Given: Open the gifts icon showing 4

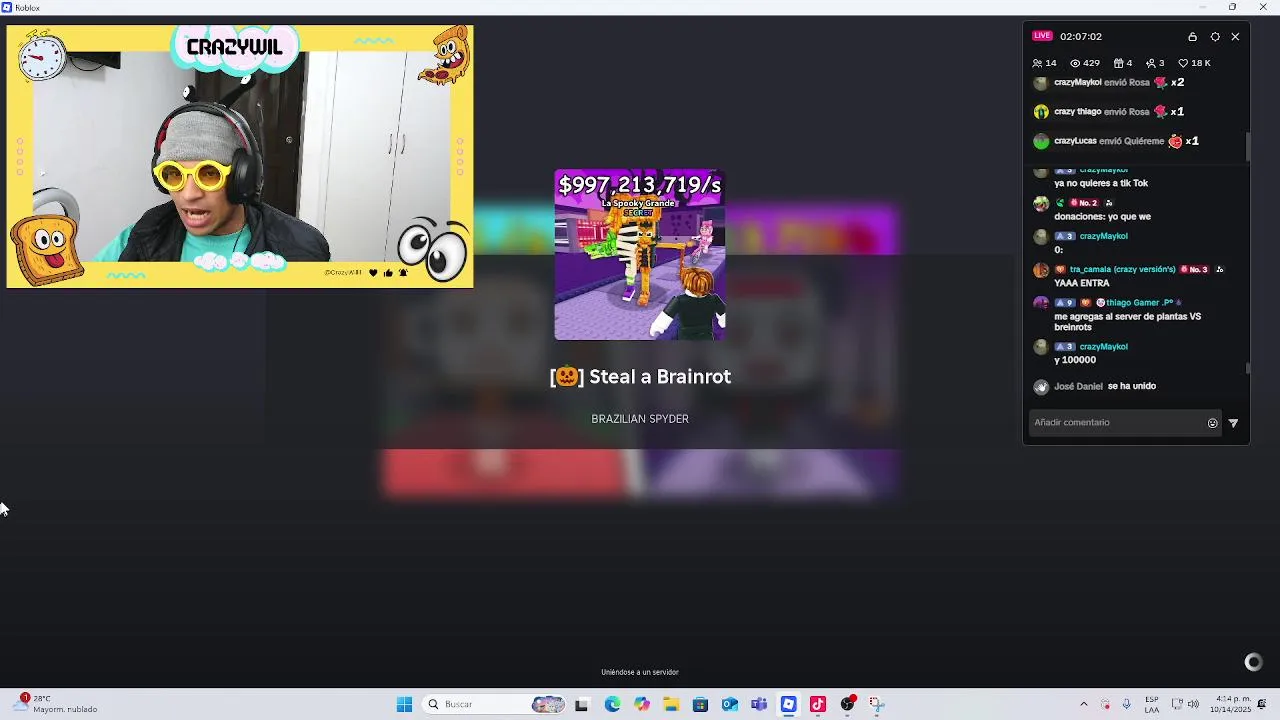Looking at the screenshot, I should 1118,63.
